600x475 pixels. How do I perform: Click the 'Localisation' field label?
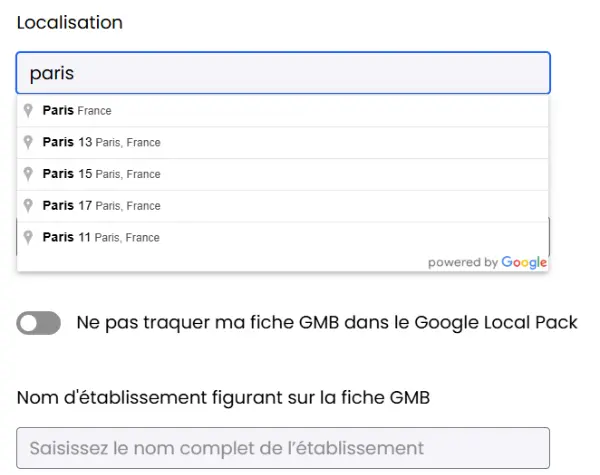(x=70, y=23)
